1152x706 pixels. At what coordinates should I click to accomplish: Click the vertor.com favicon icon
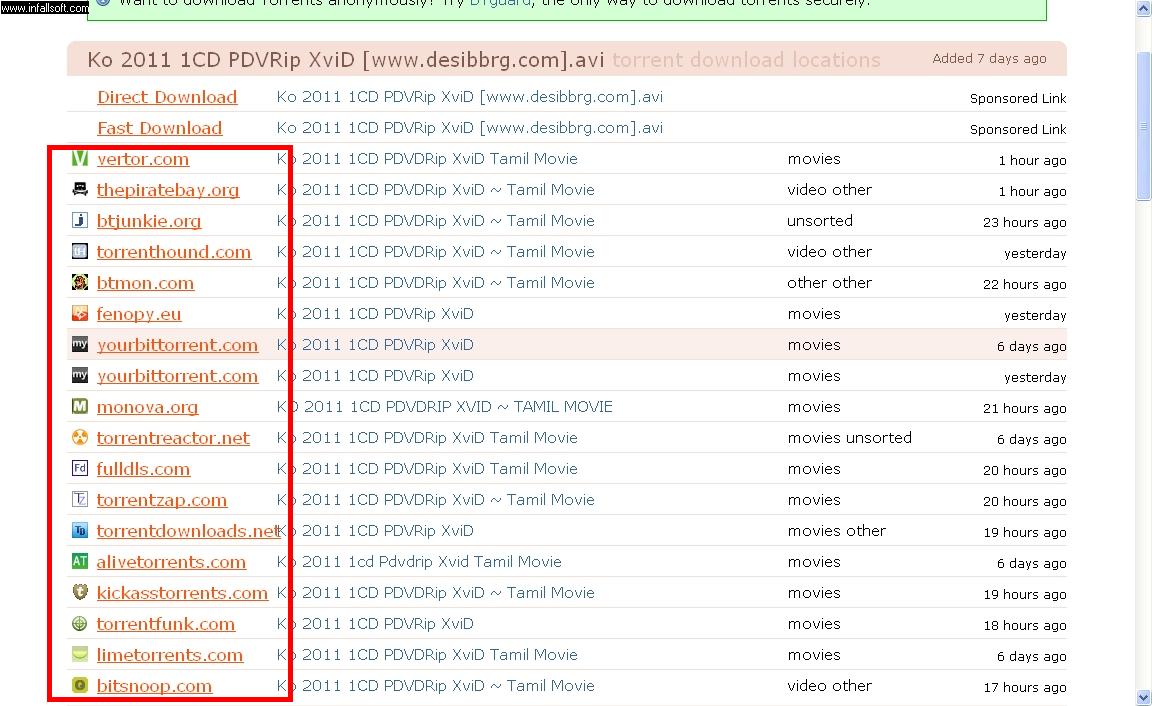coord(79,159)
